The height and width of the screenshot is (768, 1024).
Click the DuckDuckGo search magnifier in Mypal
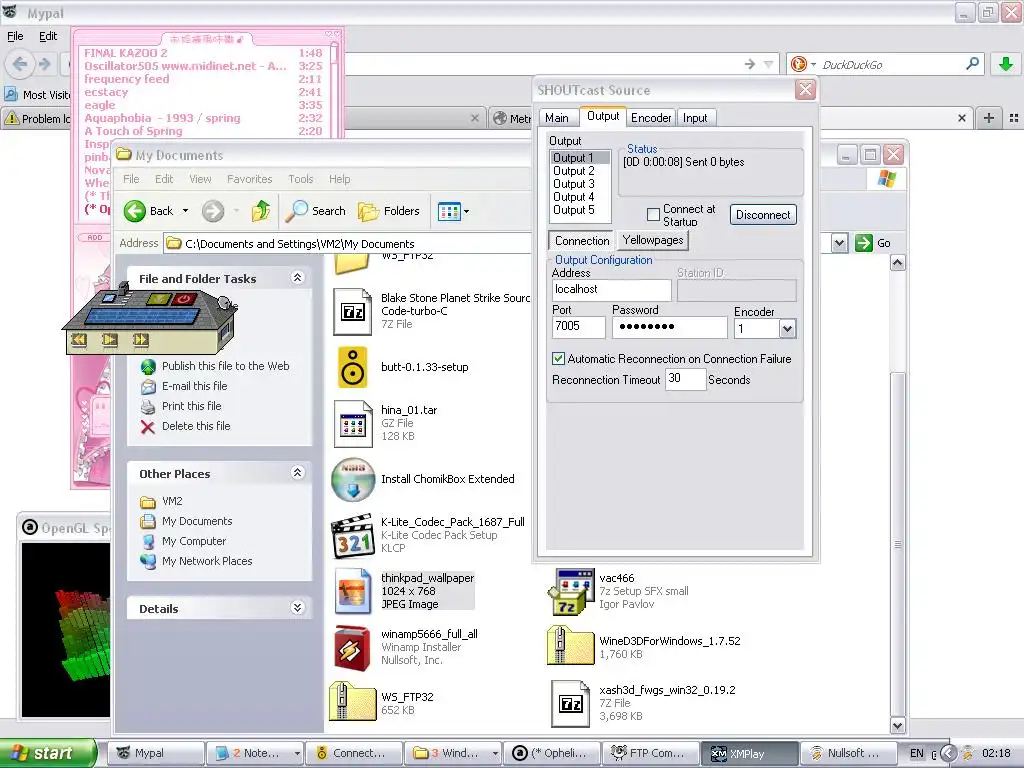[x=972, y=64]
